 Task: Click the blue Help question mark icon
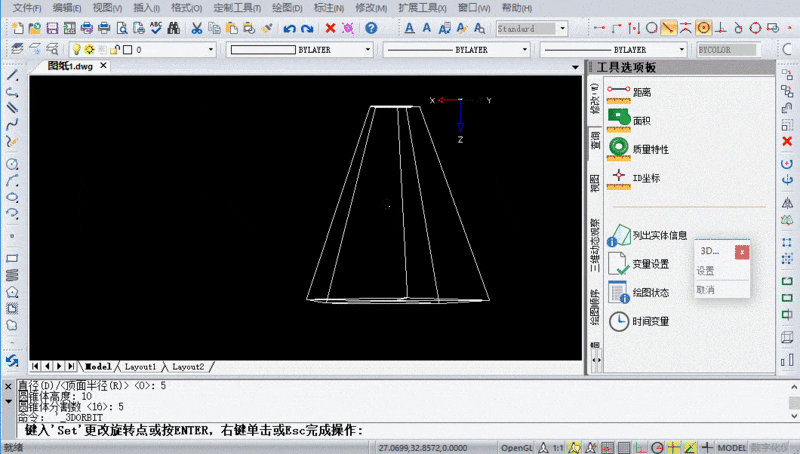[372, 28]
